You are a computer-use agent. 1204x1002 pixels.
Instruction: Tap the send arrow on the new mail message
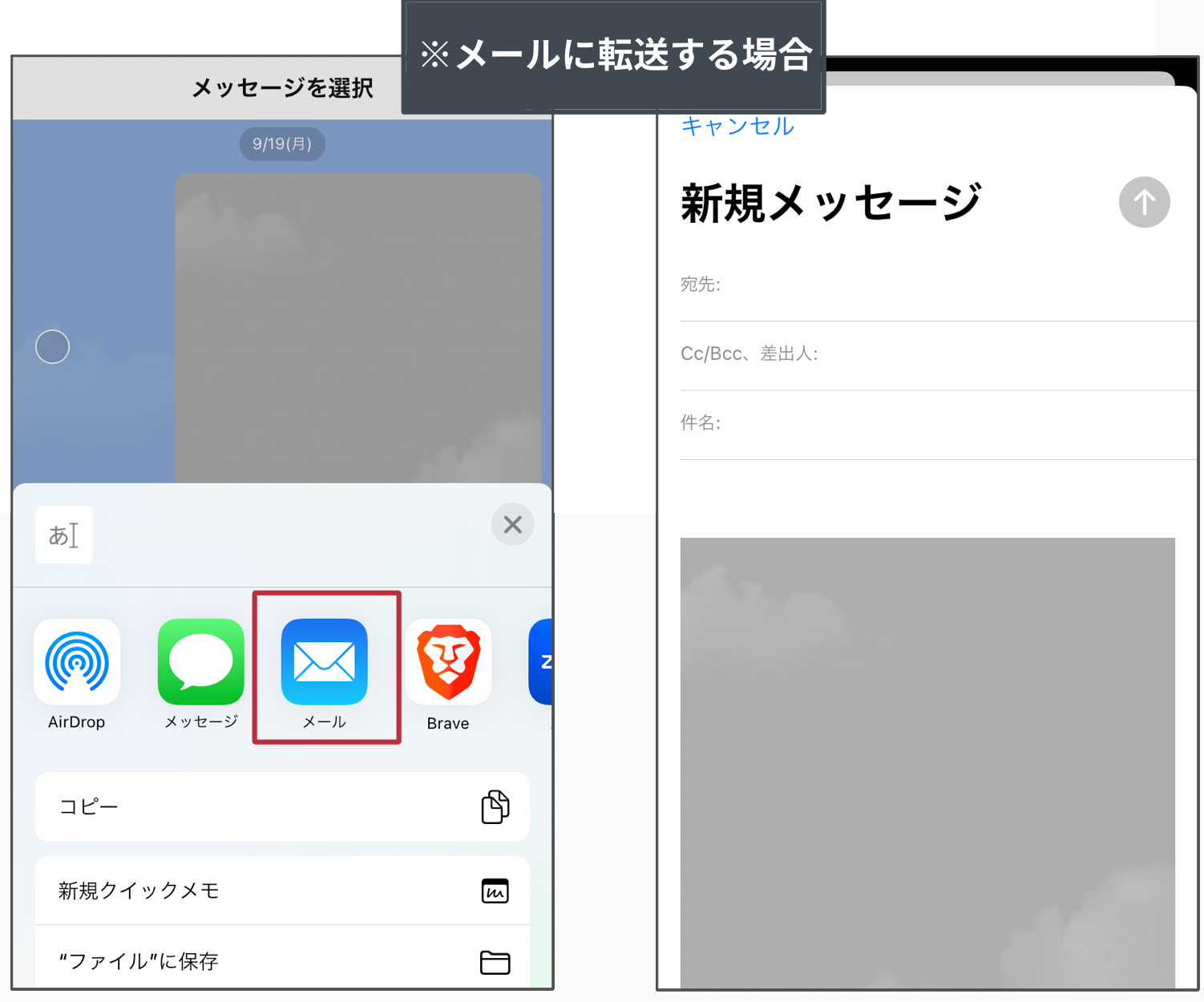point(1143,202)
